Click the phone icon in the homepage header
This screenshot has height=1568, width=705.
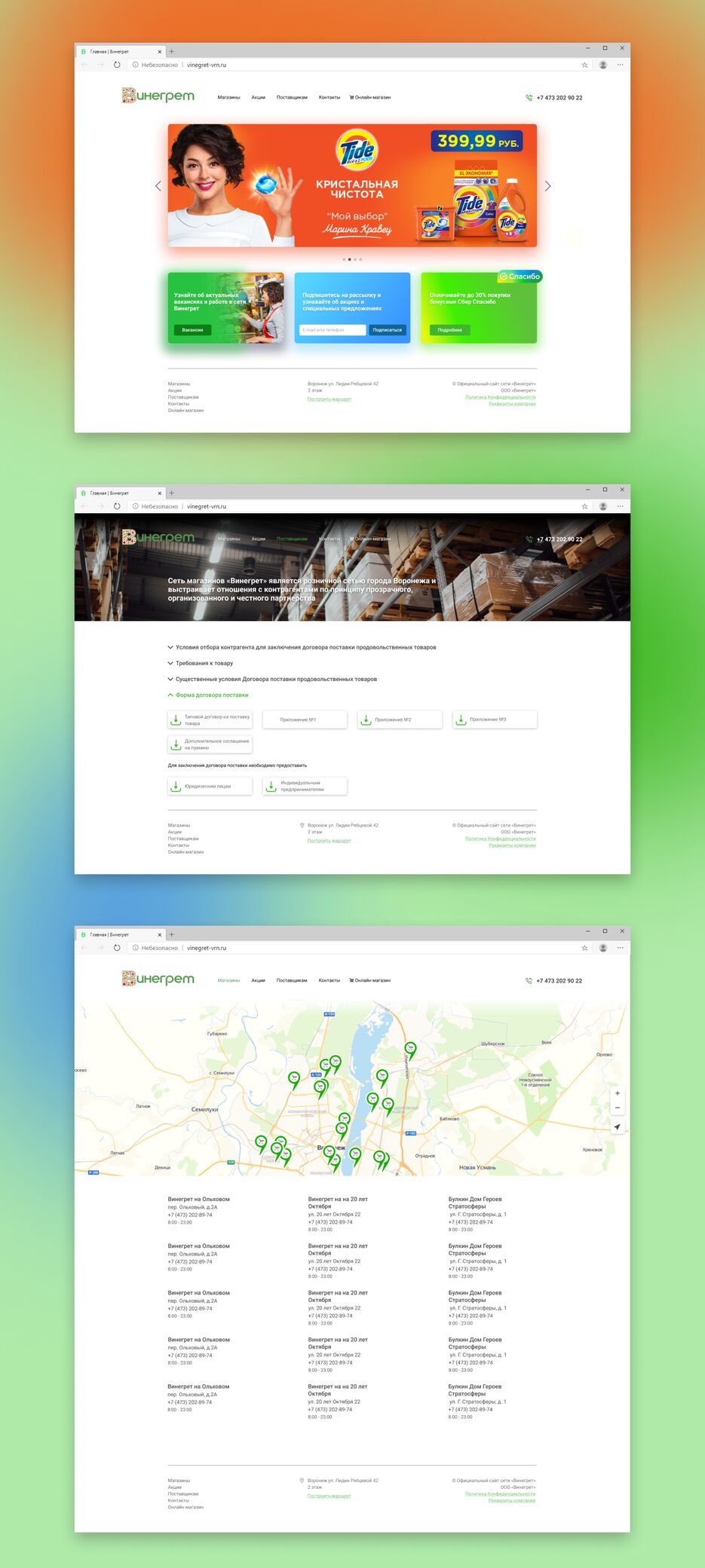(529, 98)
